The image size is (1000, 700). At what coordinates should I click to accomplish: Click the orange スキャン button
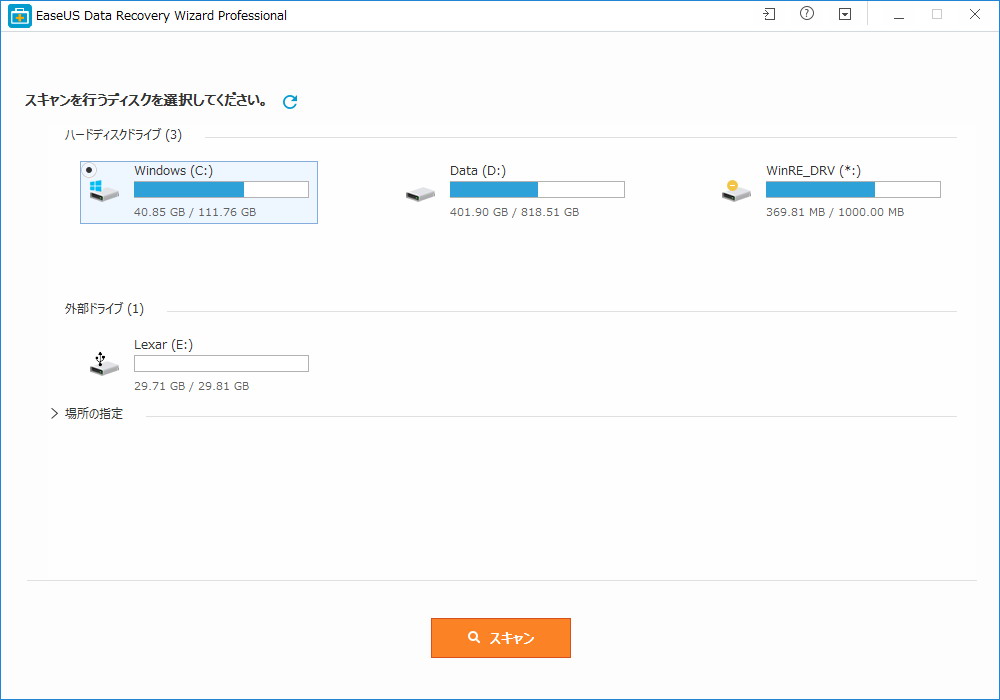point(501,638)
